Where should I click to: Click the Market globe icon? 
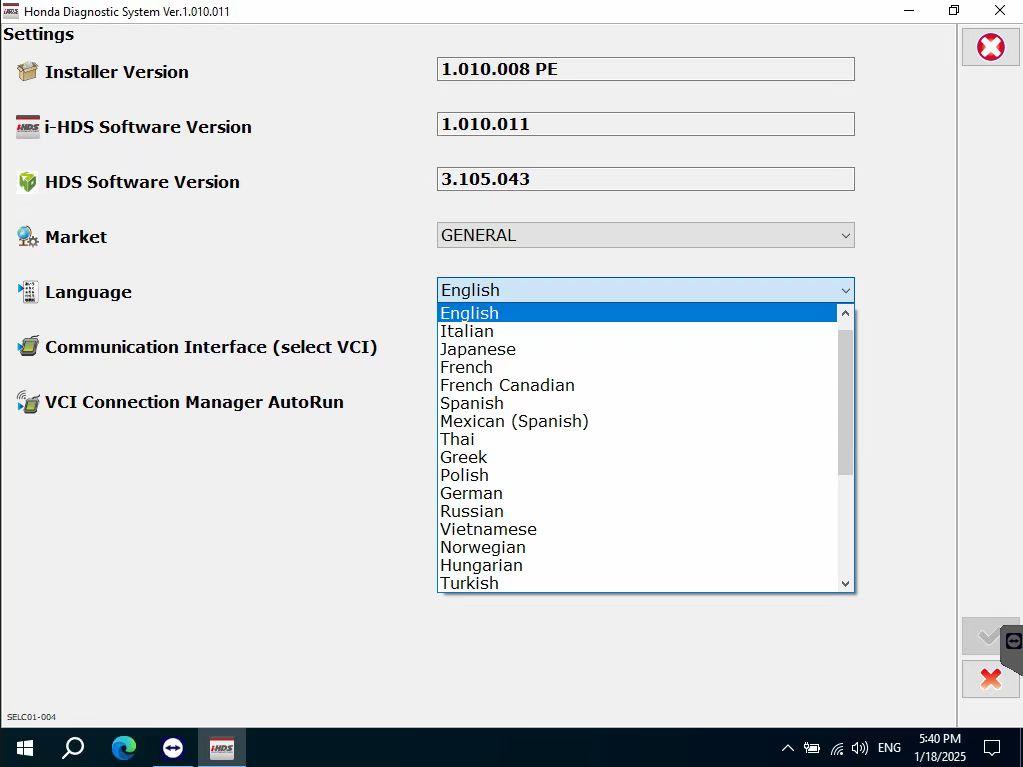(27, 237)
